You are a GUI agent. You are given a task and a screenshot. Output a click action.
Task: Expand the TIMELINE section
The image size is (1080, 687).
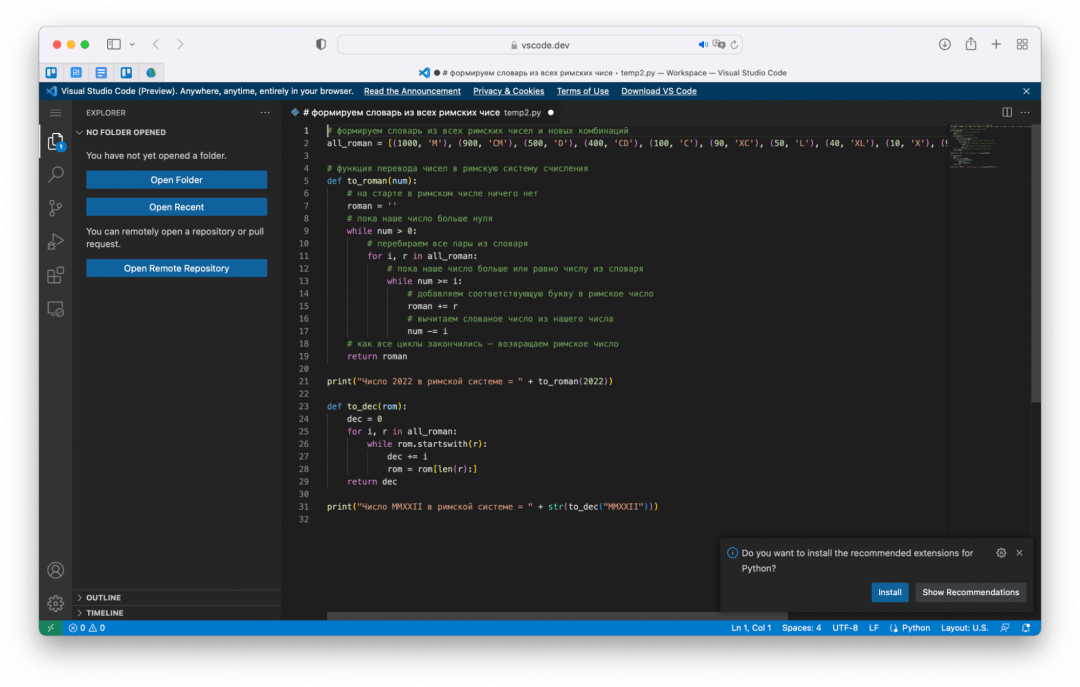[x=104, y=613]
